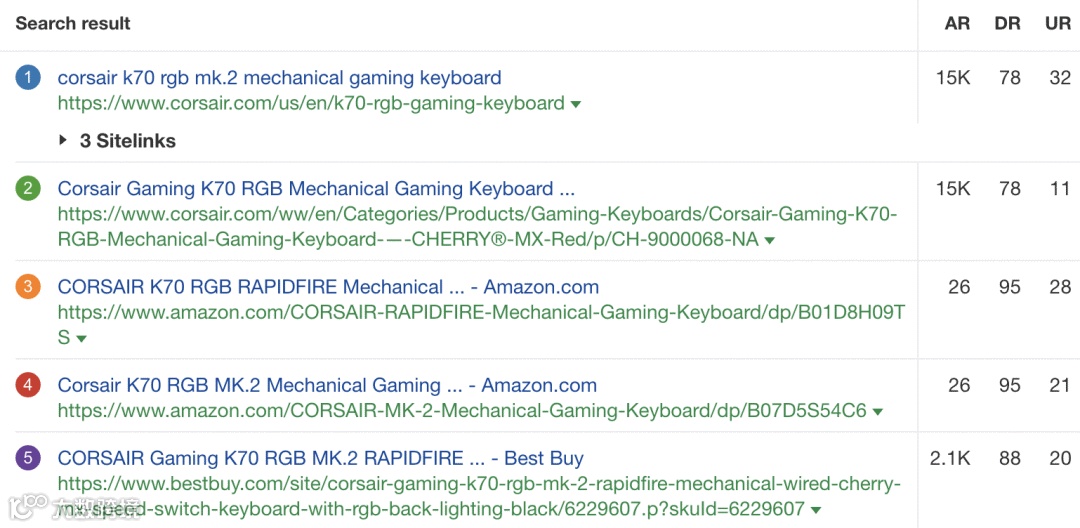Viewport: 1080px width, 528px height.
Task: Click the green position 2 rank badge
Action: click(28, 189)
